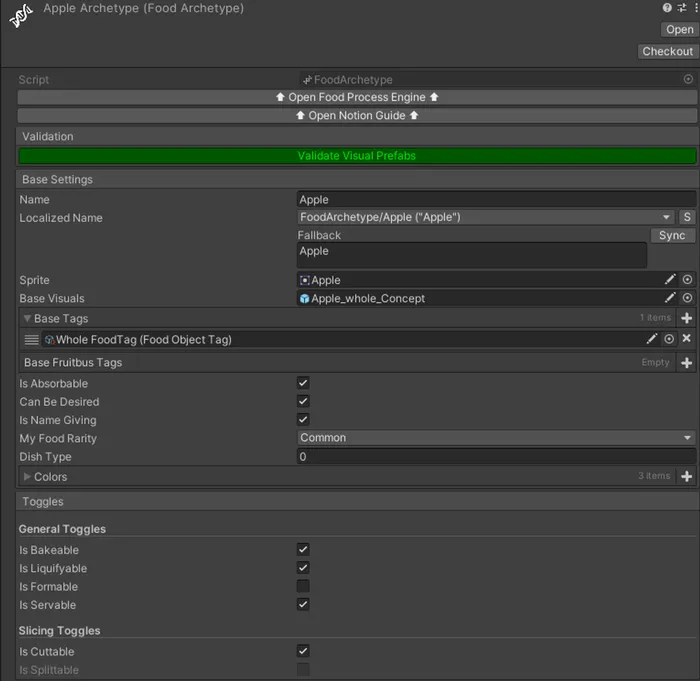Click the Validation section header
This screenshot has width=700, height=681.
[x=357, y=137]
